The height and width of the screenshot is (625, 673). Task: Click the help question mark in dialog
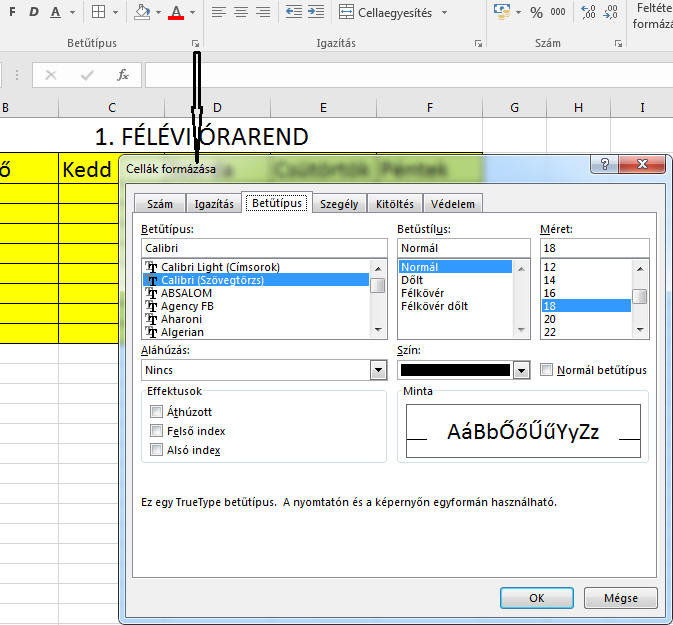[x=605, y=165]
